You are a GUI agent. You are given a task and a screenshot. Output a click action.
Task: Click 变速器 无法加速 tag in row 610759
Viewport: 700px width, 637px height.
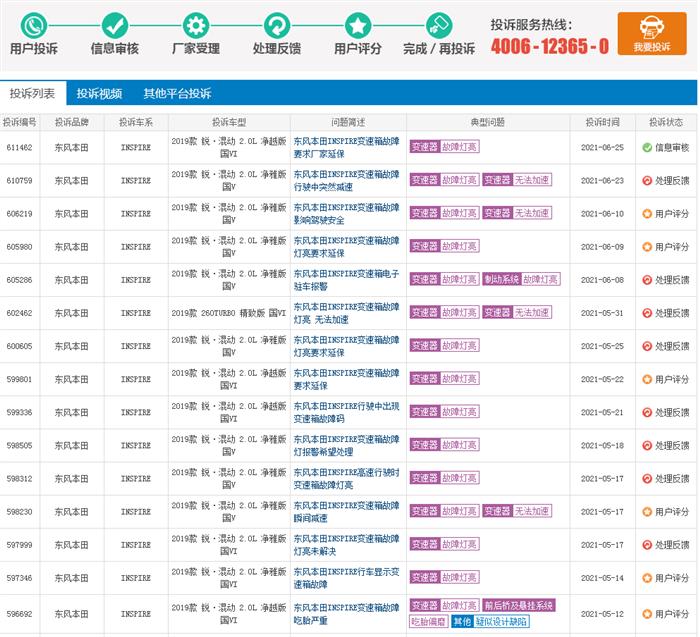click(x=517, y=180)
